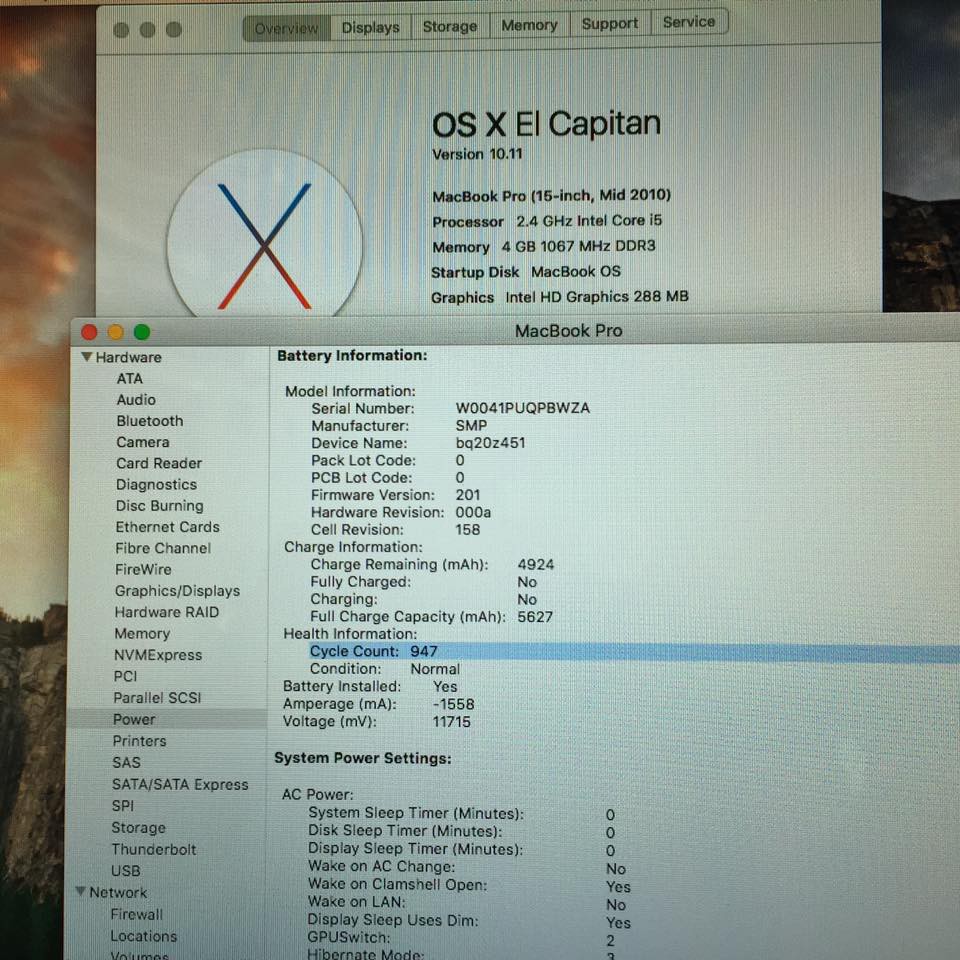Minimize the MacBook Pro window with yellow button
Screen dimensions: 960x960
click(x=116, y=332)
